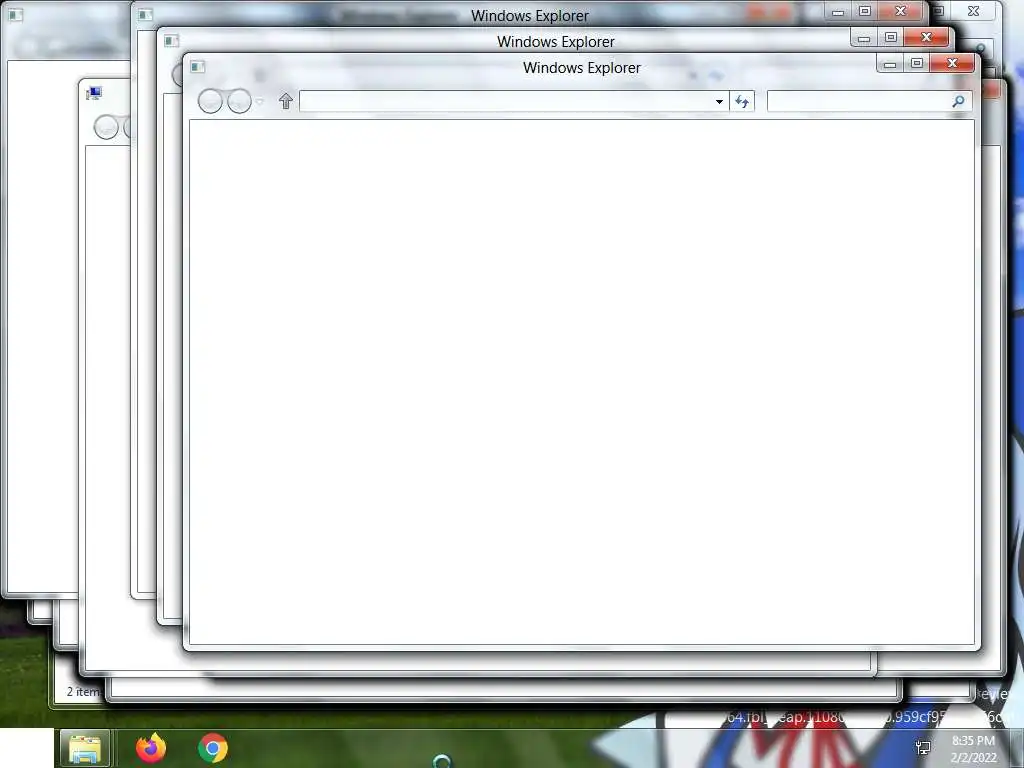Click the magnifier search icon in the front window

pos(958,101)
